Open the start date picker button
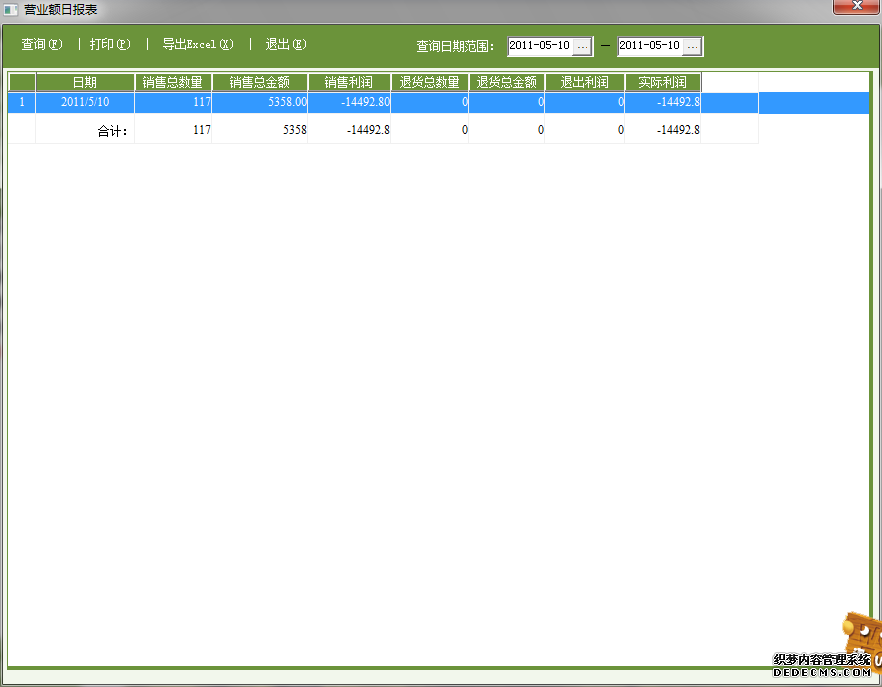 click(x=582, y=46)
